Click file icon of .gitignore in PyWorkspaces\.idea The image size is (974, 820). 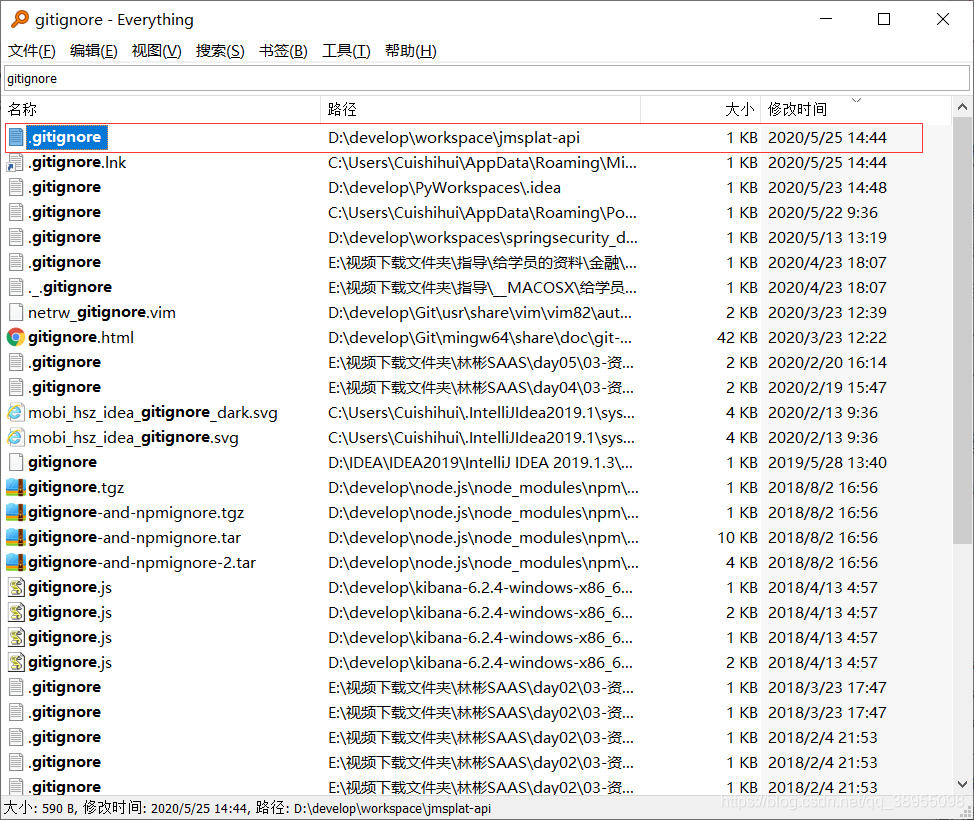coord(16,188)
